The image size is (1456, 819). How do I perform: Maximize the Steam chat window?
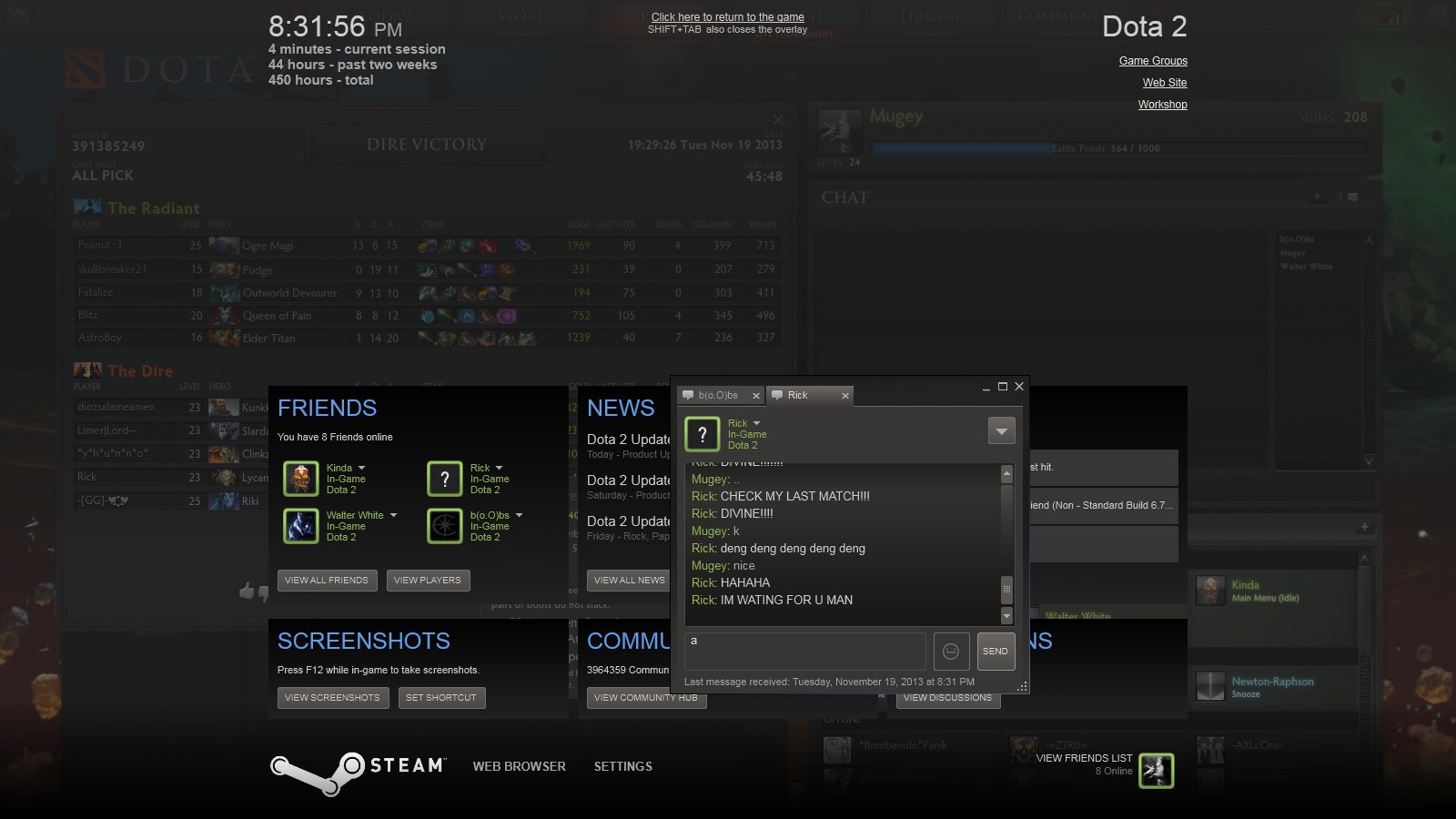click(x=1003, y=387)
